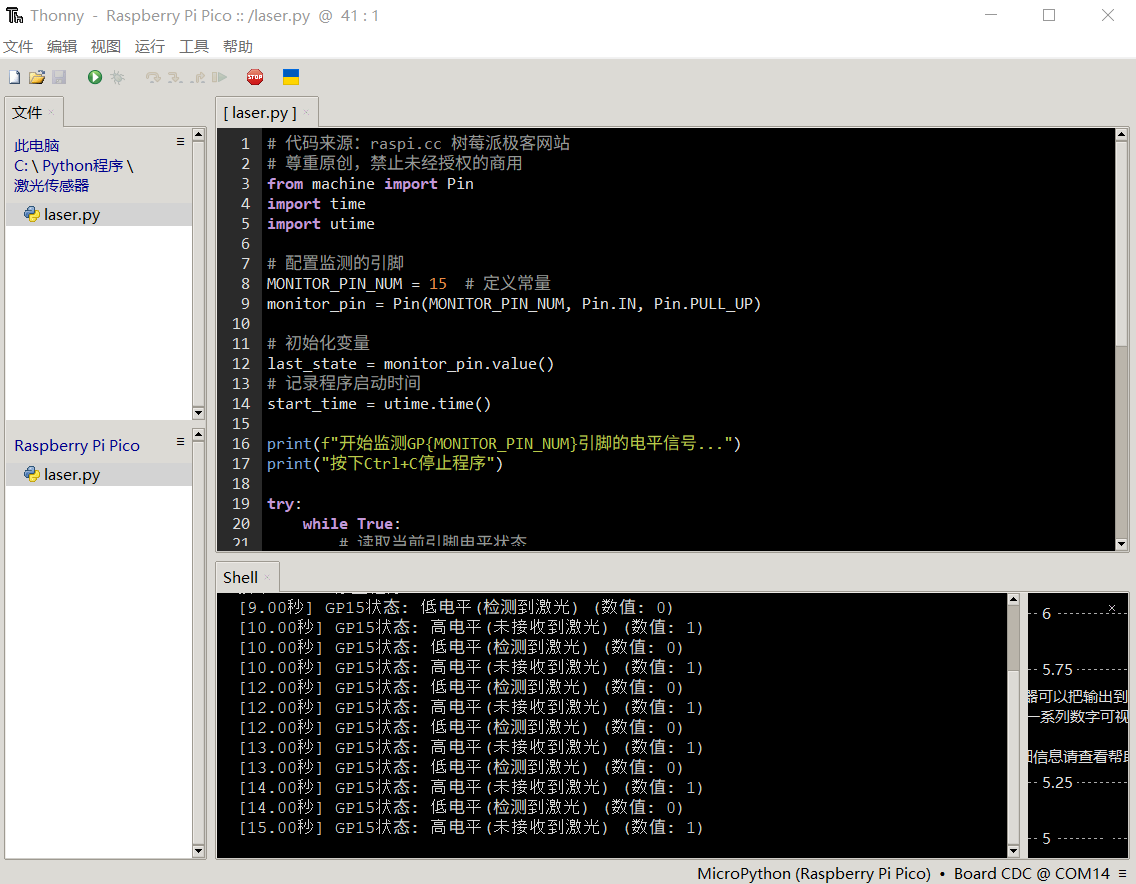Viewport: 1136px width, 884px height.
Task: Open the local computer files panel menu
Action: [181, 142]
